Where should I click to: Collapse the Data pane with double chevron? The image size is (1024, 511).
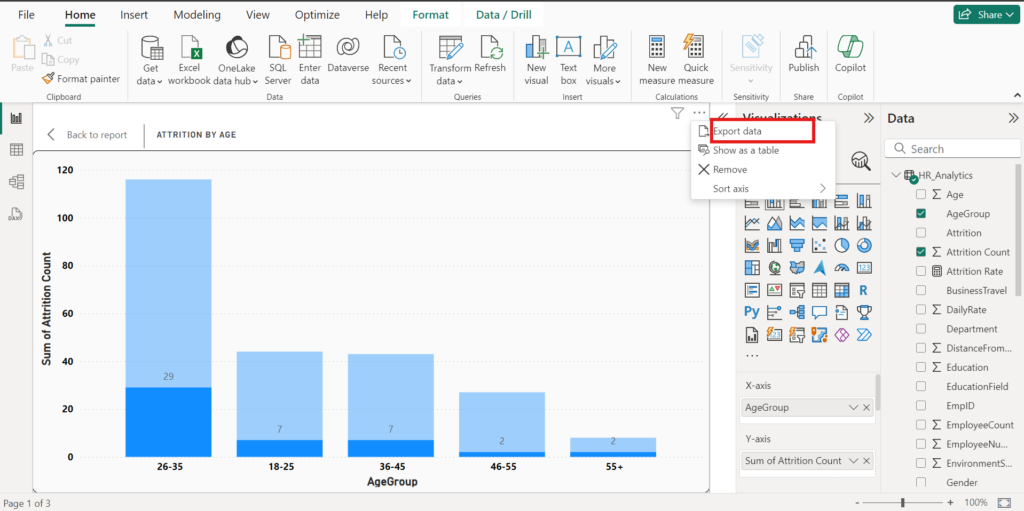(x=1013, y=118)
